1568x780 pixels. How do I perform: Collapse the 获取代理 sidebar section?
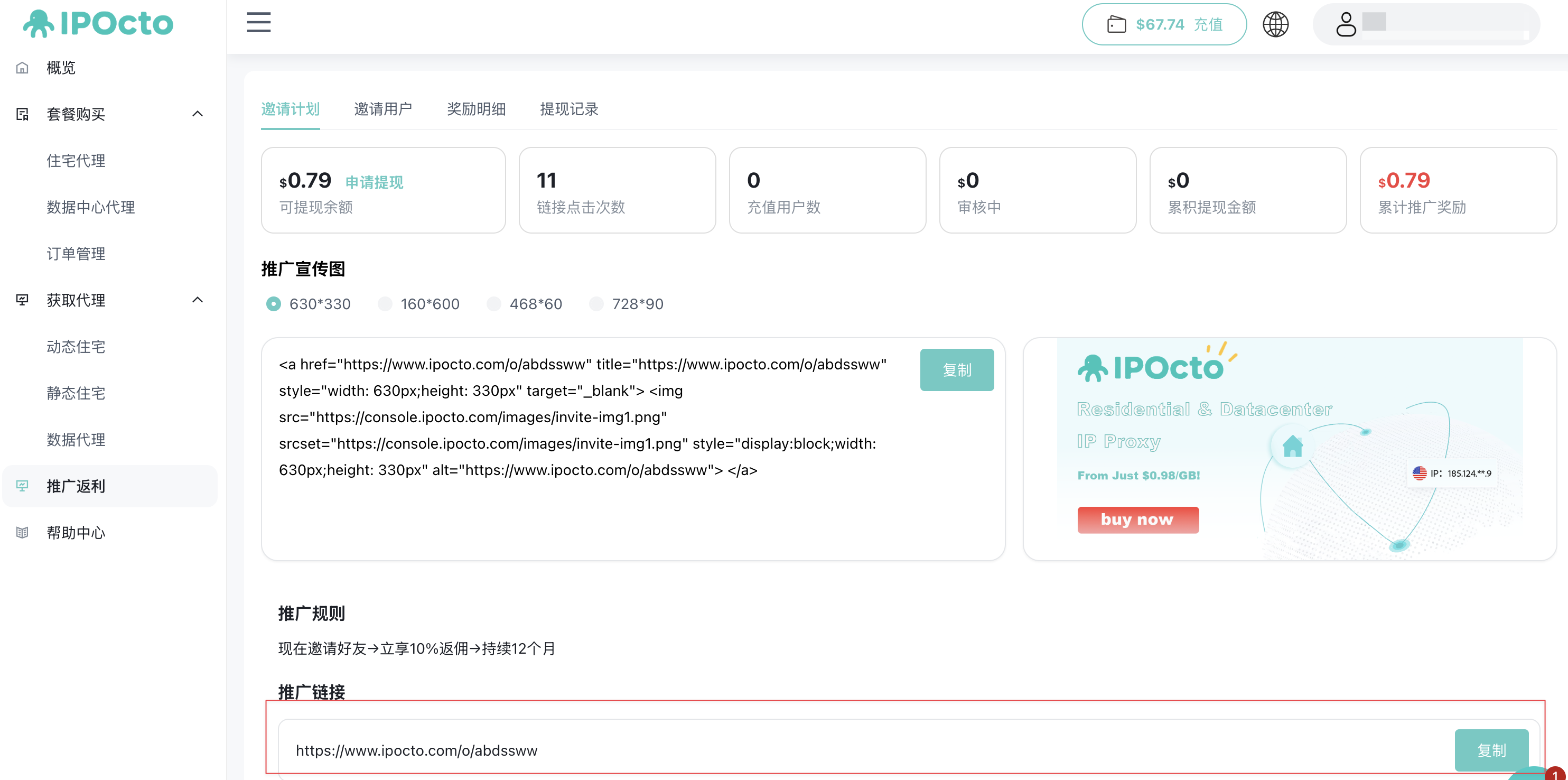(x=197, y=300)
